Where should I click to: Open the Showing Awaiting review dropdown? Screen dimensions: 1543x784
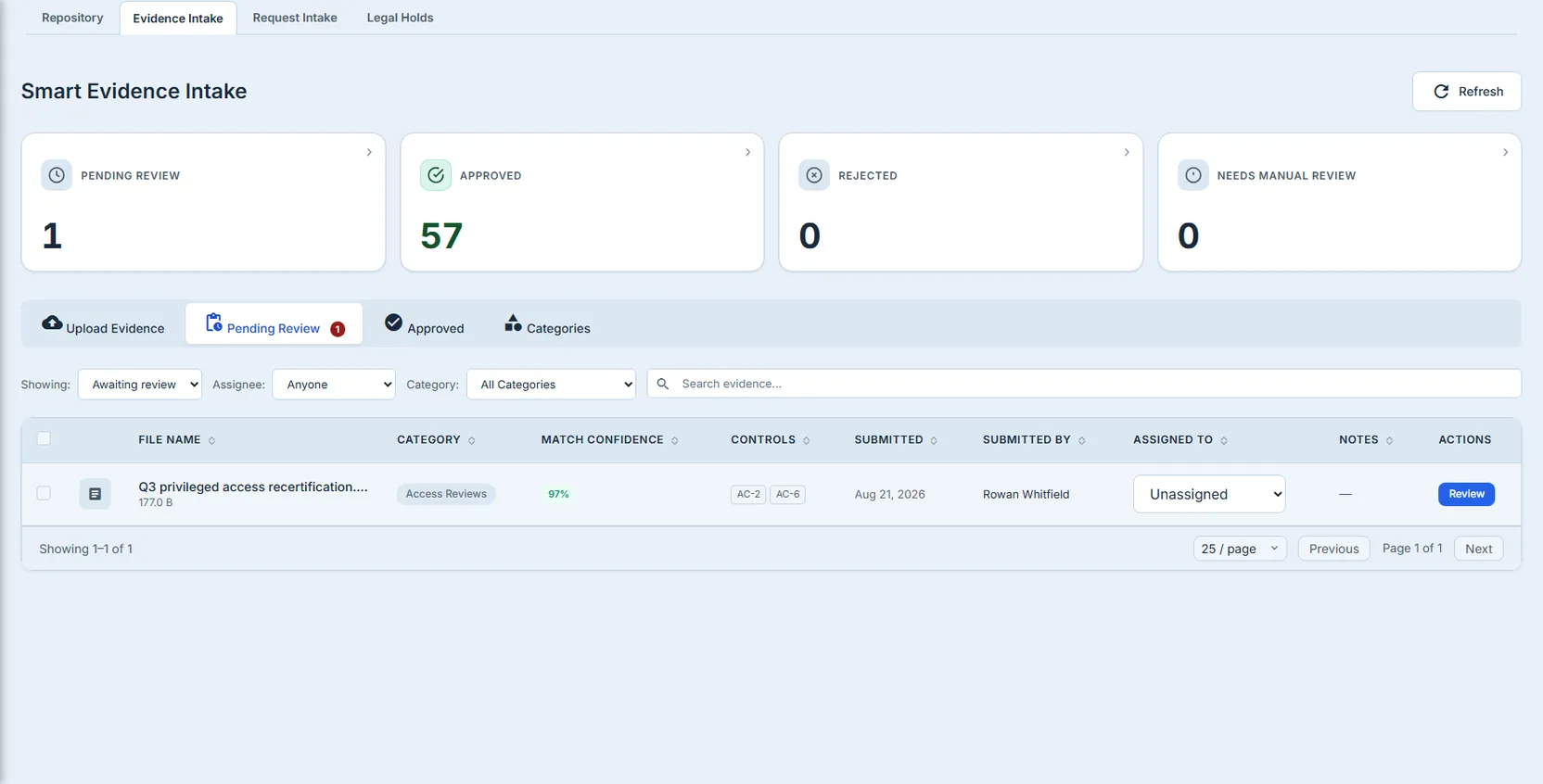(140, 385)
